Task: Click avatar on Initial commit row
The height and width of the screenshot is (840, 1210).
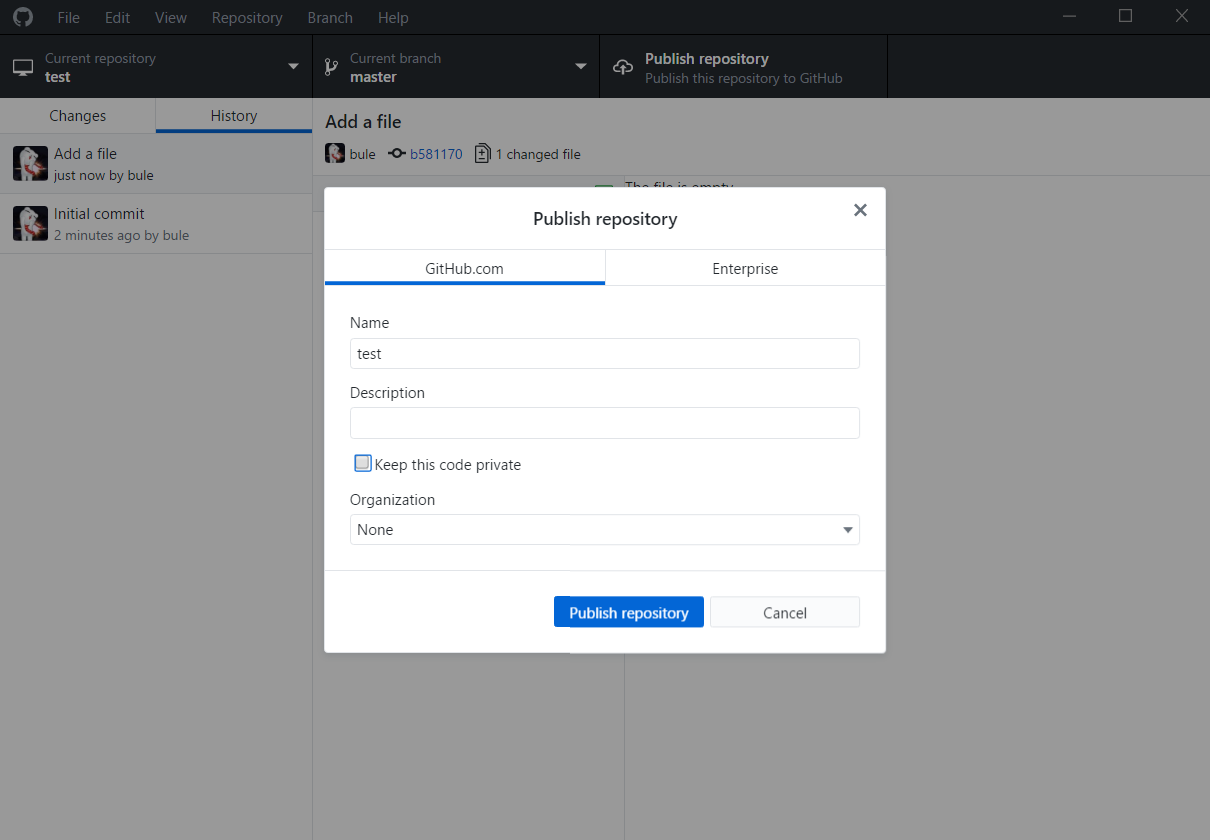Action: pyautogui.click(x=31, y=223)
